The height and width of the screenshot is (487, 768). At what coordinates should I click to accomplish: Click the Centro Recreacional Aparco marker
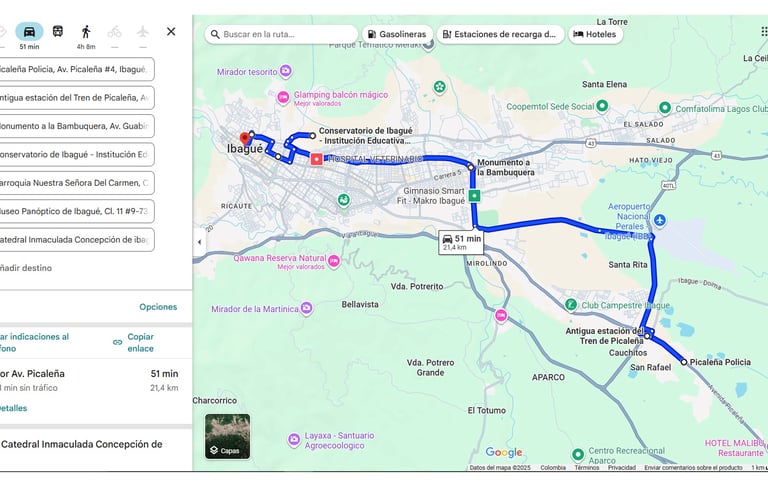click(x=578, y=454)
